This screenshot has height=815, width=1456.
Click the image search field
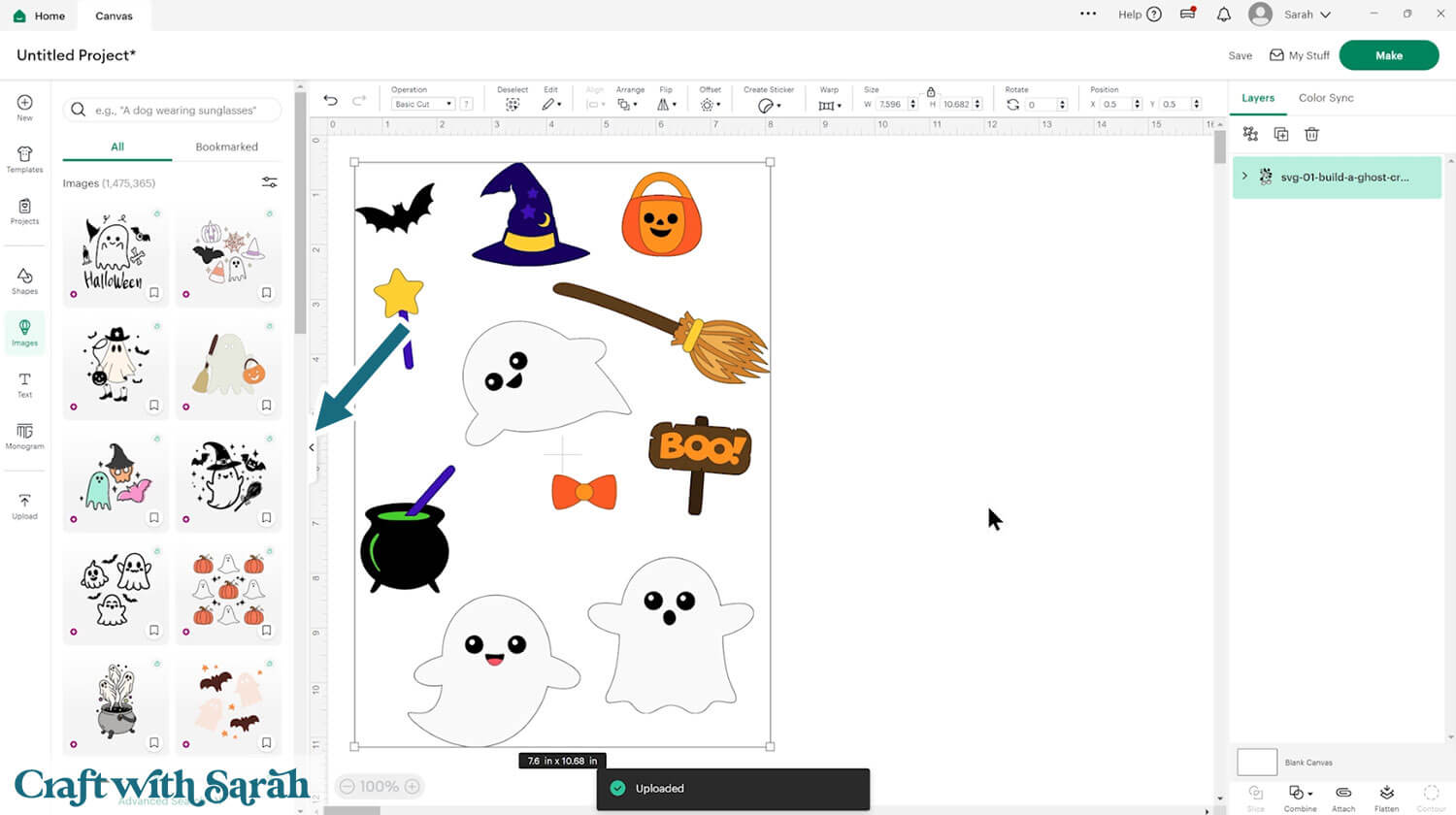coord(175,111)
